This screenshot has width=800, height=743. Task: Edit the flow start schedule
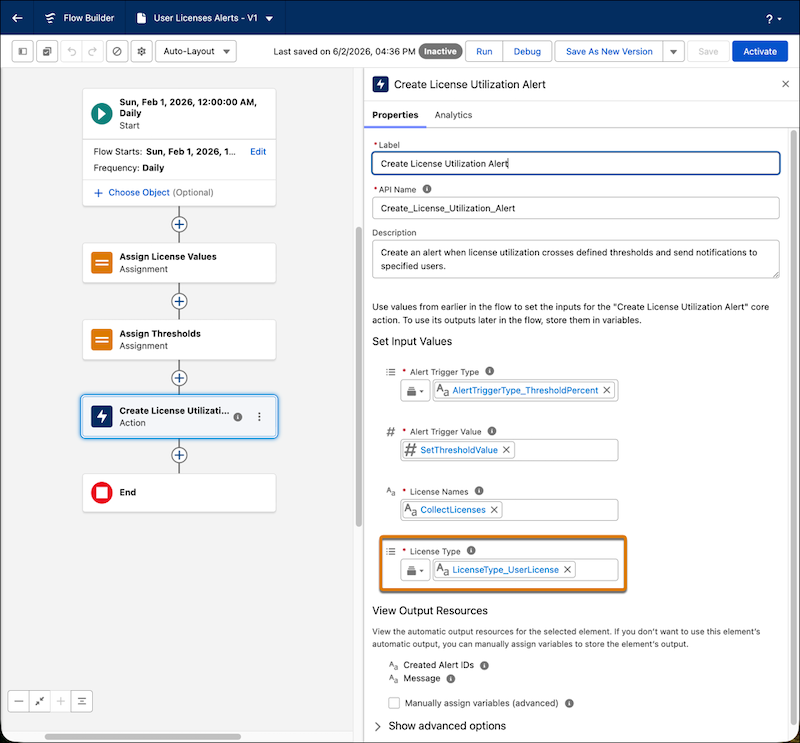coord(258,152)
